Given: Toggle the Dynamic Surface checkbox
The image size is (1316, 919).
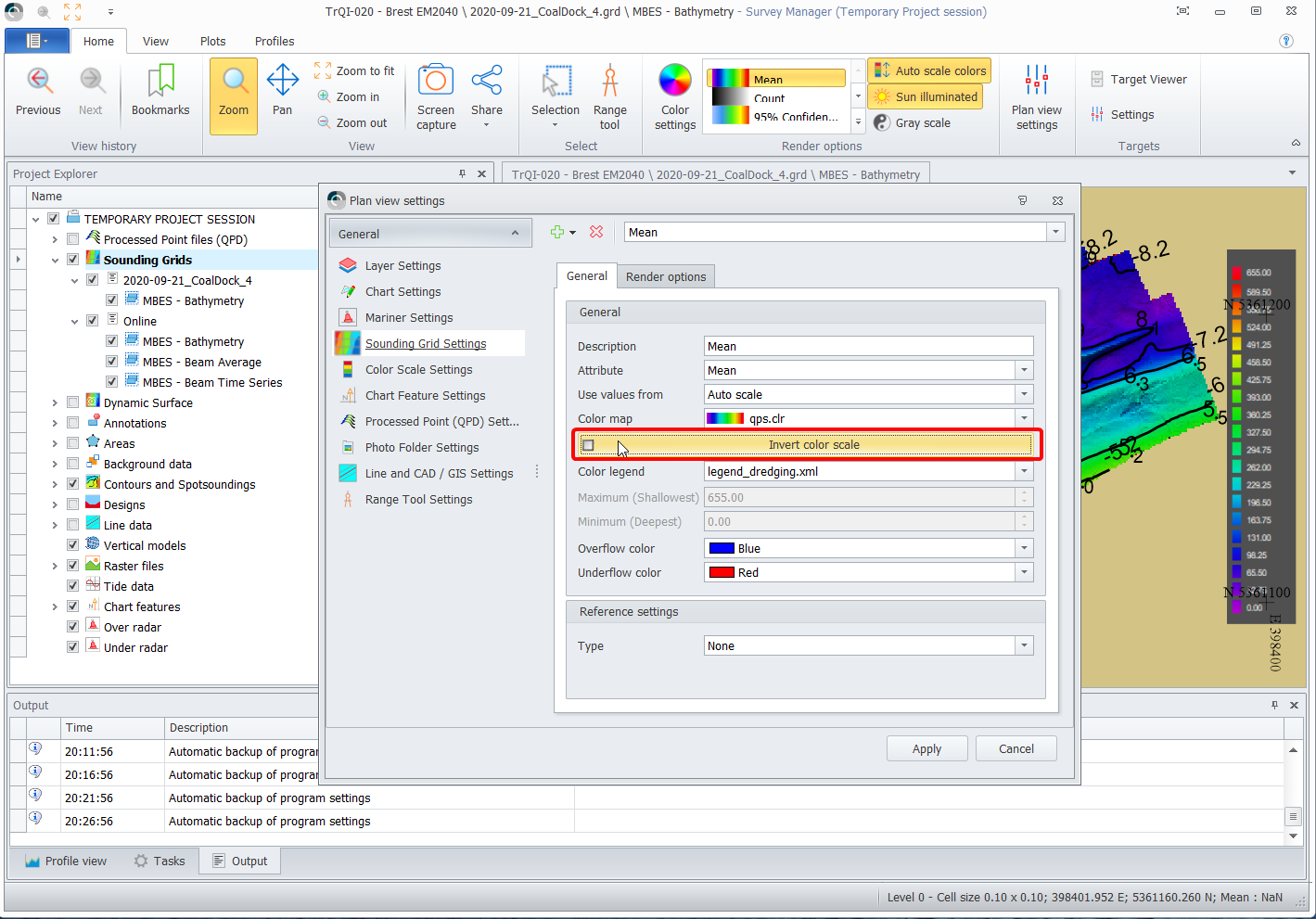Looking at the screenshot, I should tap(72, 402).
